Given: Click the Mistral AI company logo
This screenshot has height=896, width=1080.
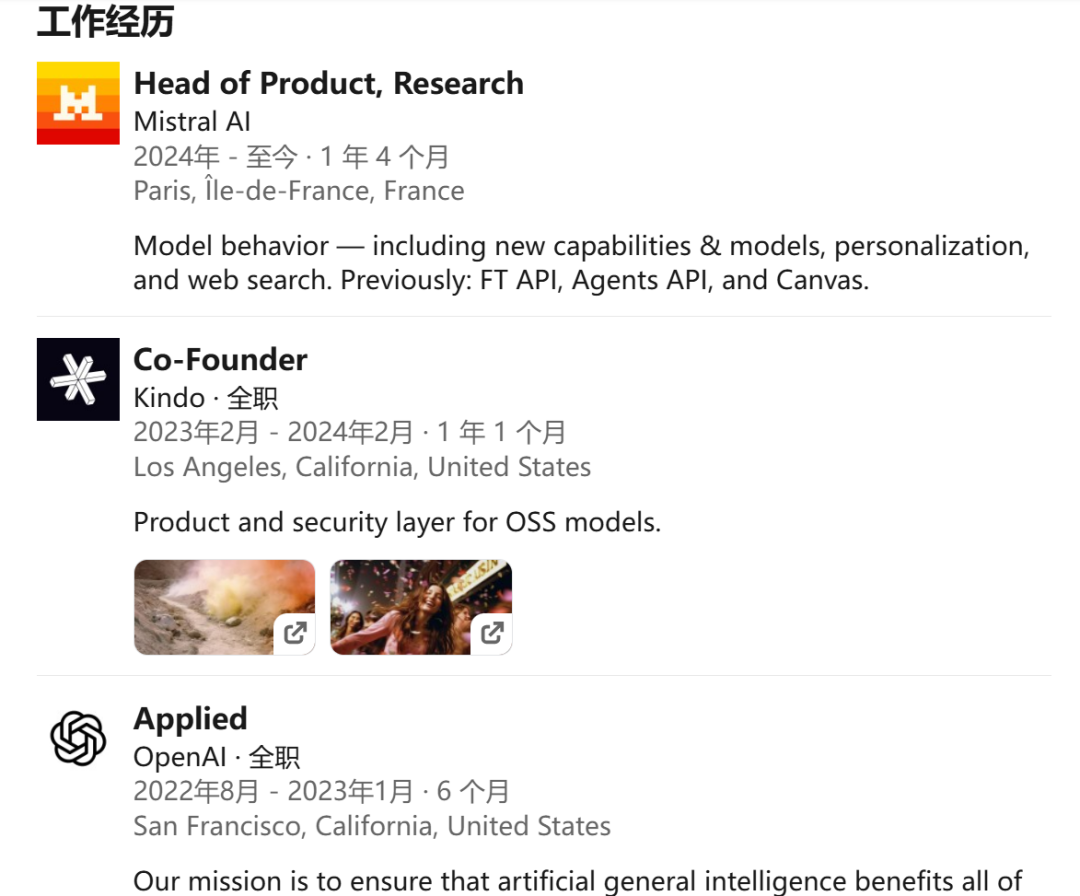Looking at the screenshot, I should tap(78, 103).
